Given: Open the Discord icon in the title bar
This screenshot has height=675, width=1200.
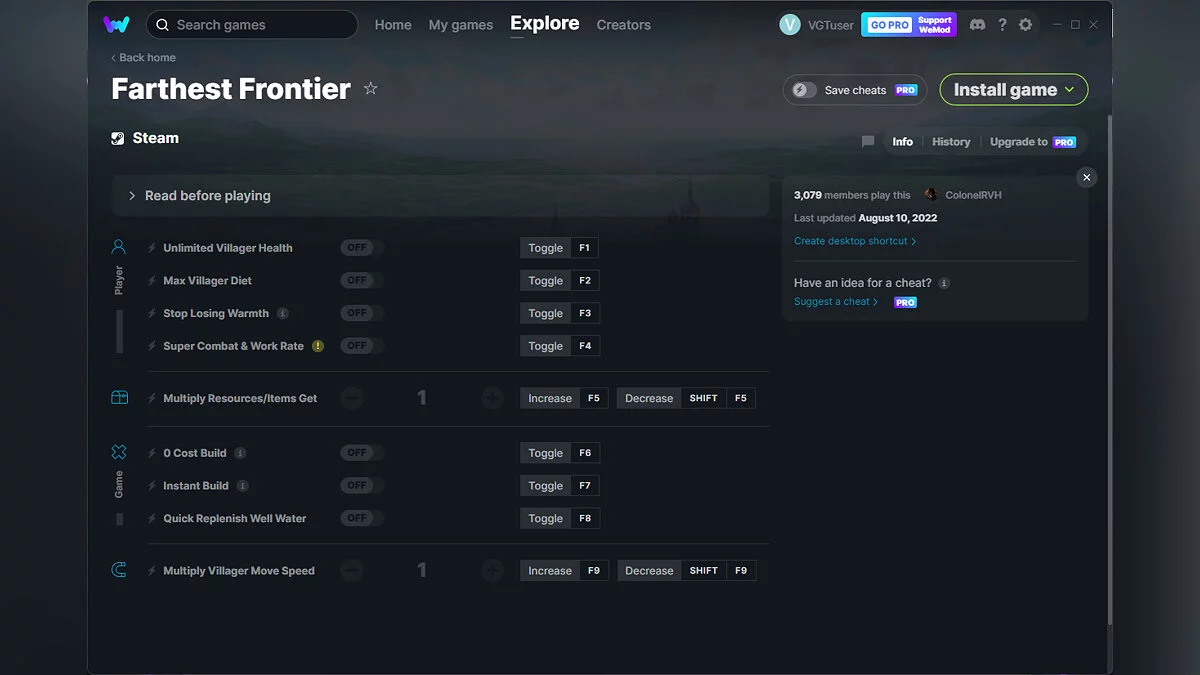Looking at the screenshot, I should click(977, 24).
